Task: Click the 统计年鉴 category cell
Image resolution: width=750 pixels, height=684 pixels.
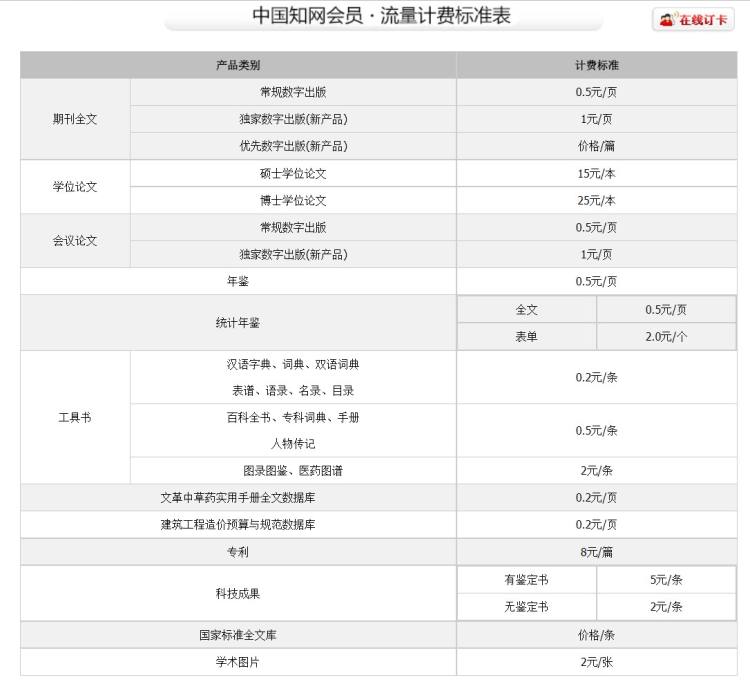Action: coord(238,322)
